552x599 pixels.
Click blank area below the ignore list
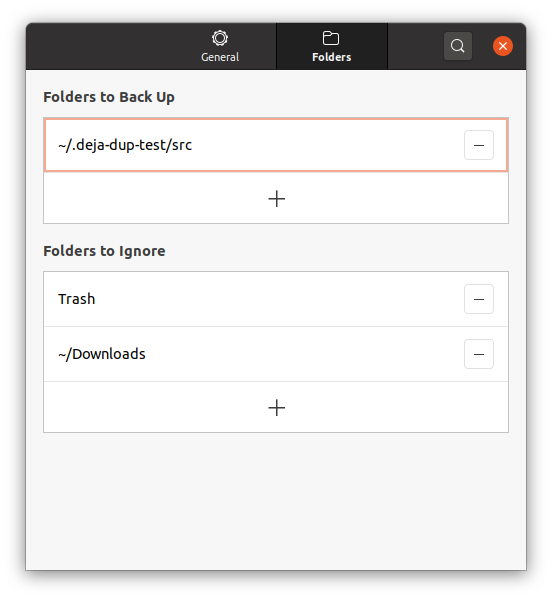point(276,500)
